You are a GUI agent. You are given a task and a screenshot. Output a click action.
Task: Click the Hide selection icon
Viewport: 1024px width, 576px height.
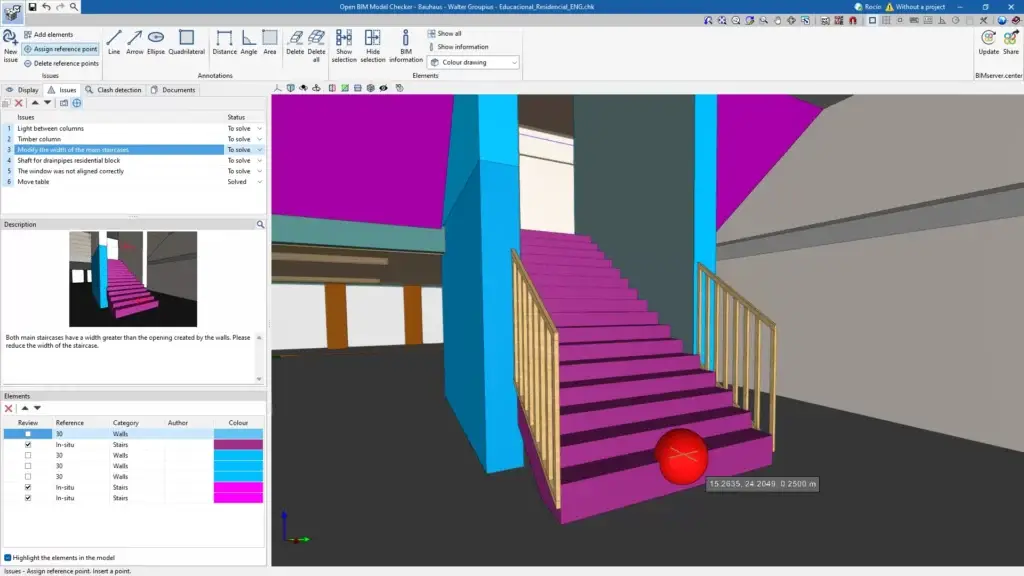(373, 44)
